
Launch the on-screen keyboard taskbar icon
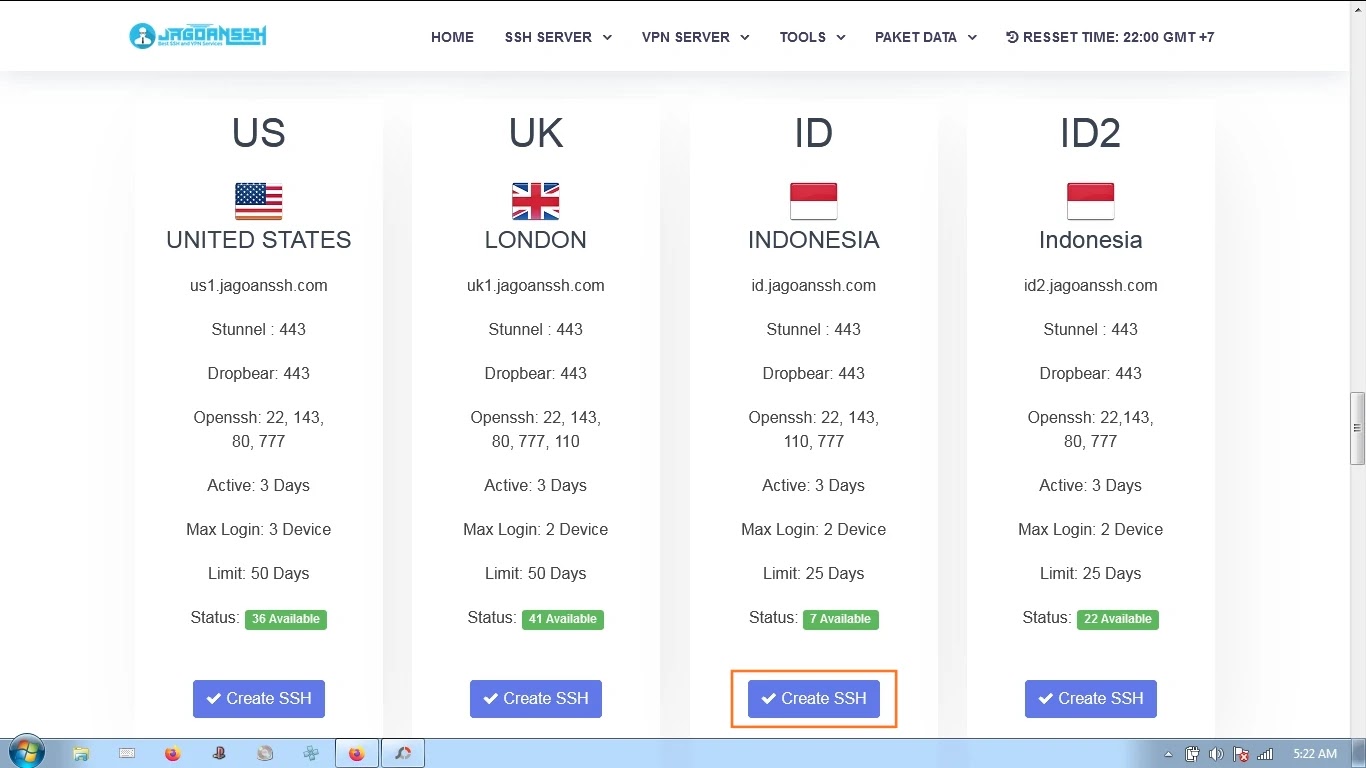pyautogui.click(x=127, y=754)
